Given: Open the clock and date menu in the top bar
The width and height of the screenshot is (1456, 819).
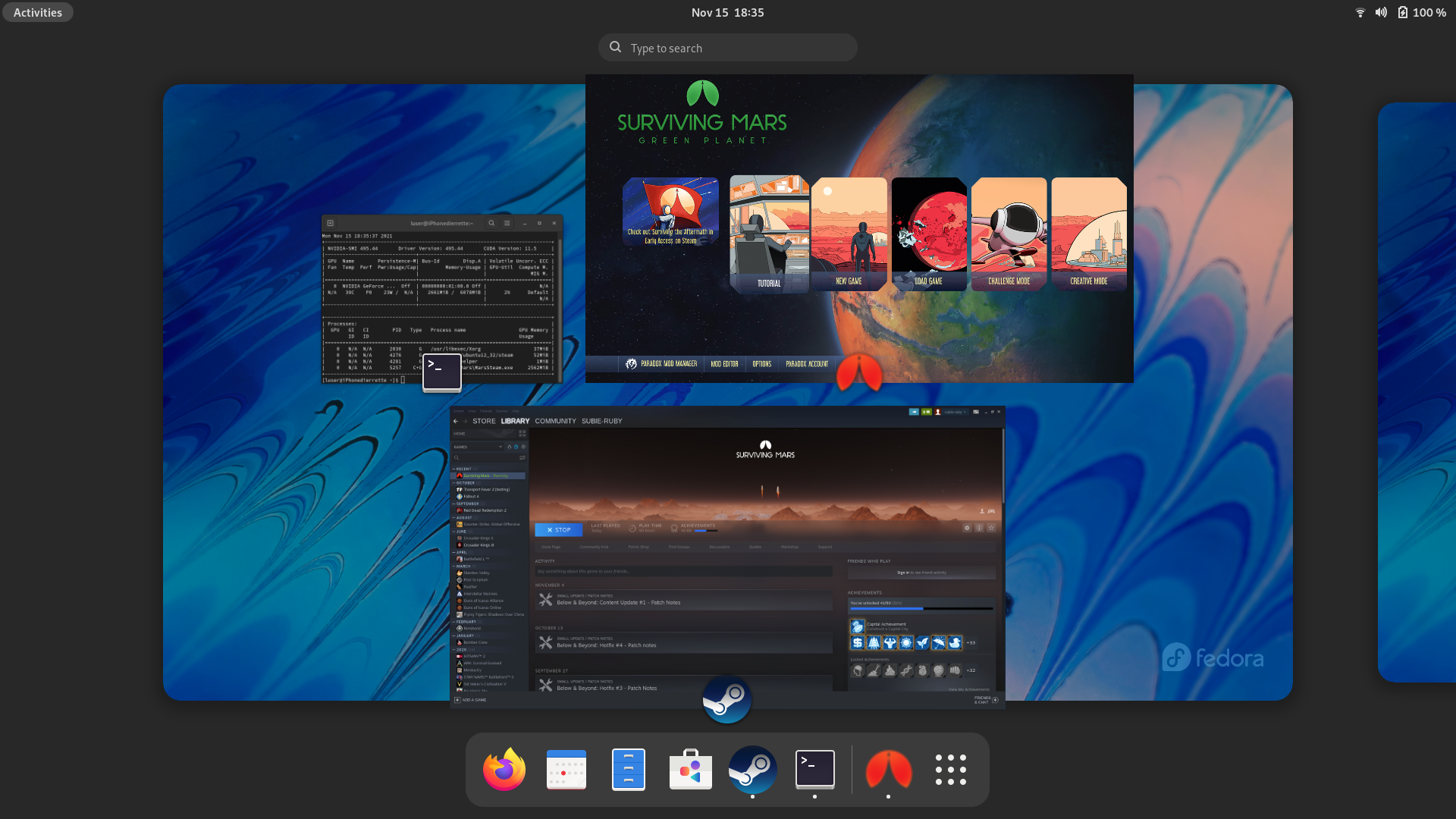Looking at the screenshot, I should 728,12.
